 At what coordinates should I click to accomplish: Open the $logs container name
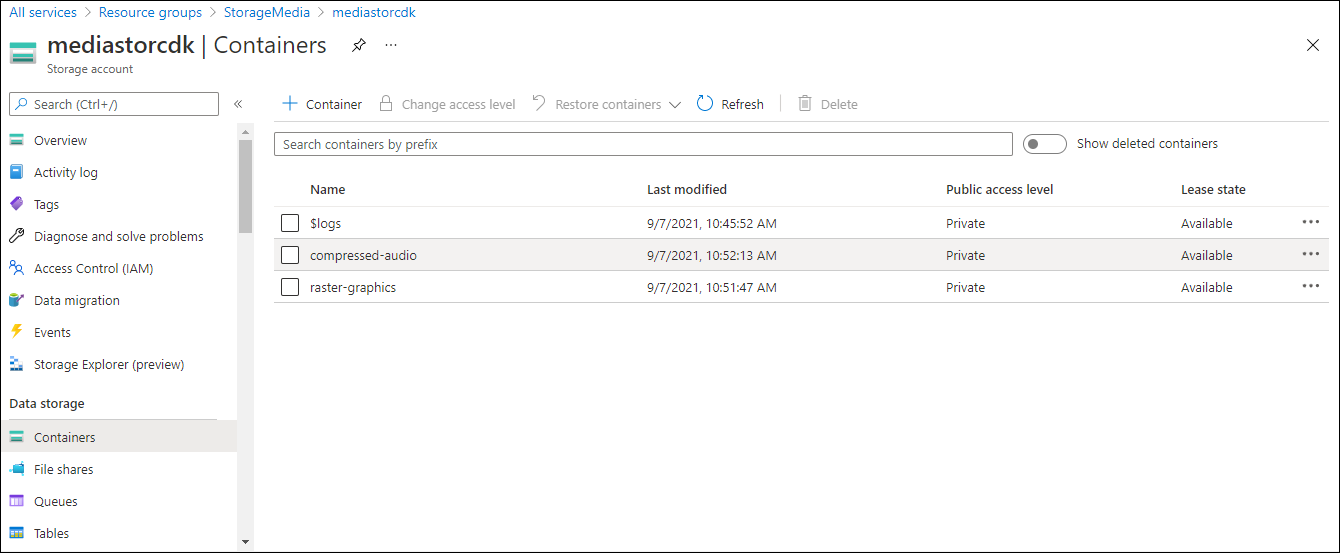[326, 223]
